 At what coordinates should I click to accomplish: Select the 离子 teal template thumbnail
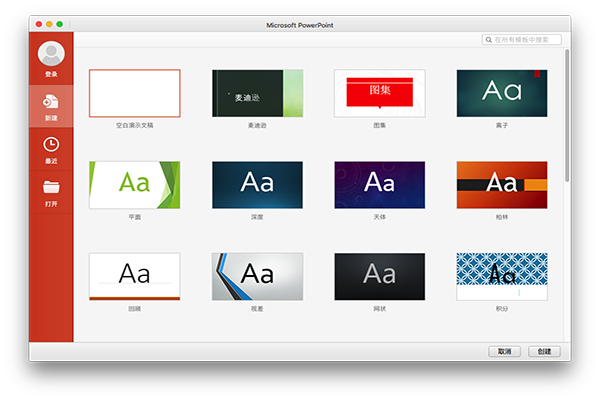[x=502, y=93]
